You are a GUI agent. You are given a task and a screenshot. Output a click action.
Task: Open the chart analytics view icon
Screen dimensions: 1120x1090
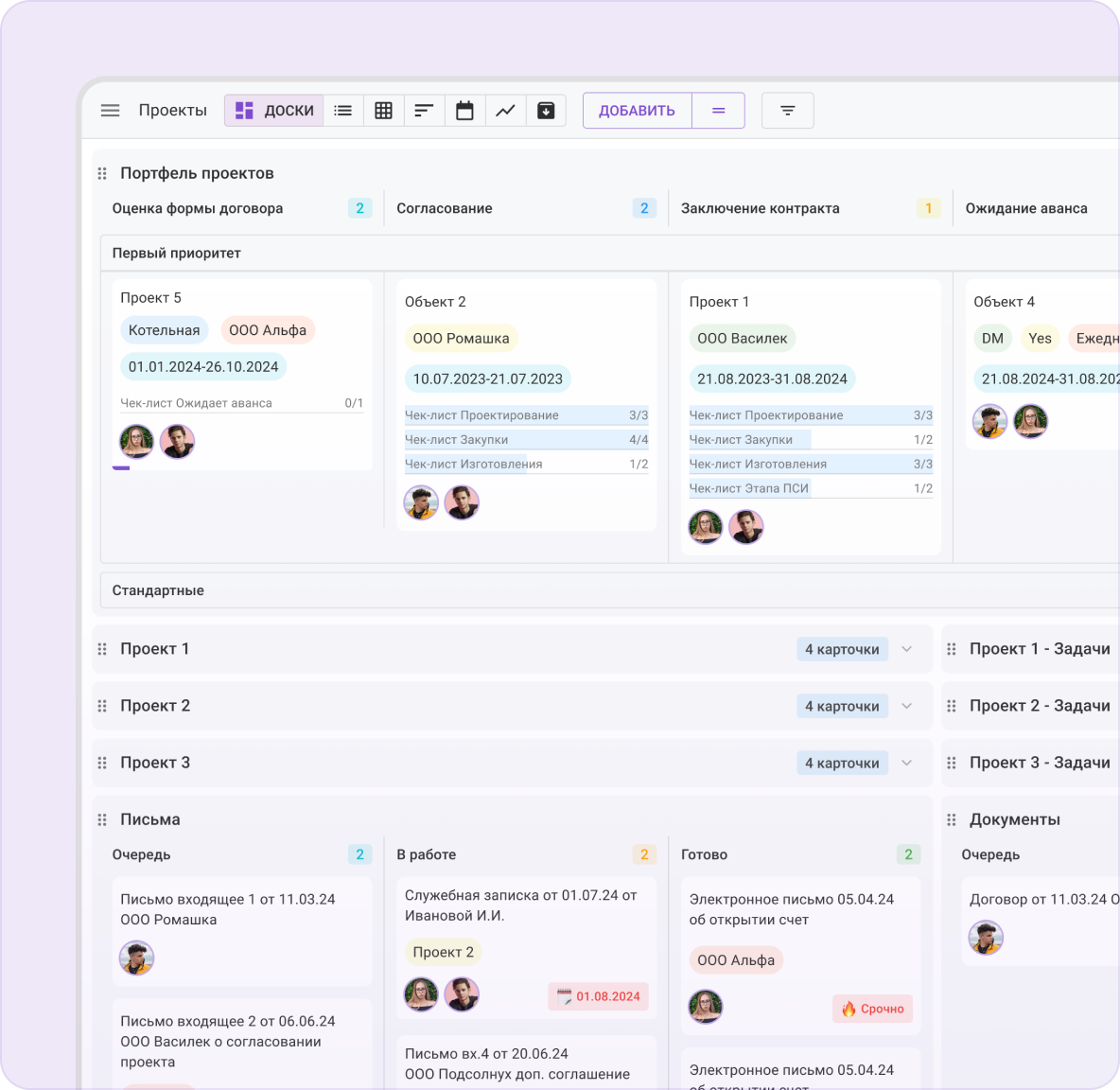(505, 111)
